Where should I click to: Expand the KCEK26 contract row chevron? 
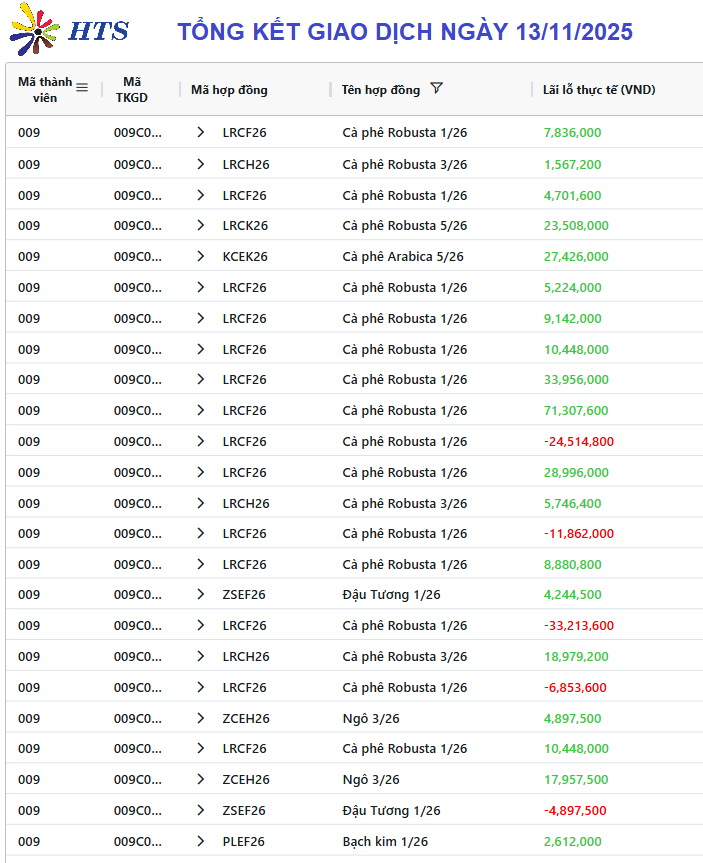(x=201, y=257)
